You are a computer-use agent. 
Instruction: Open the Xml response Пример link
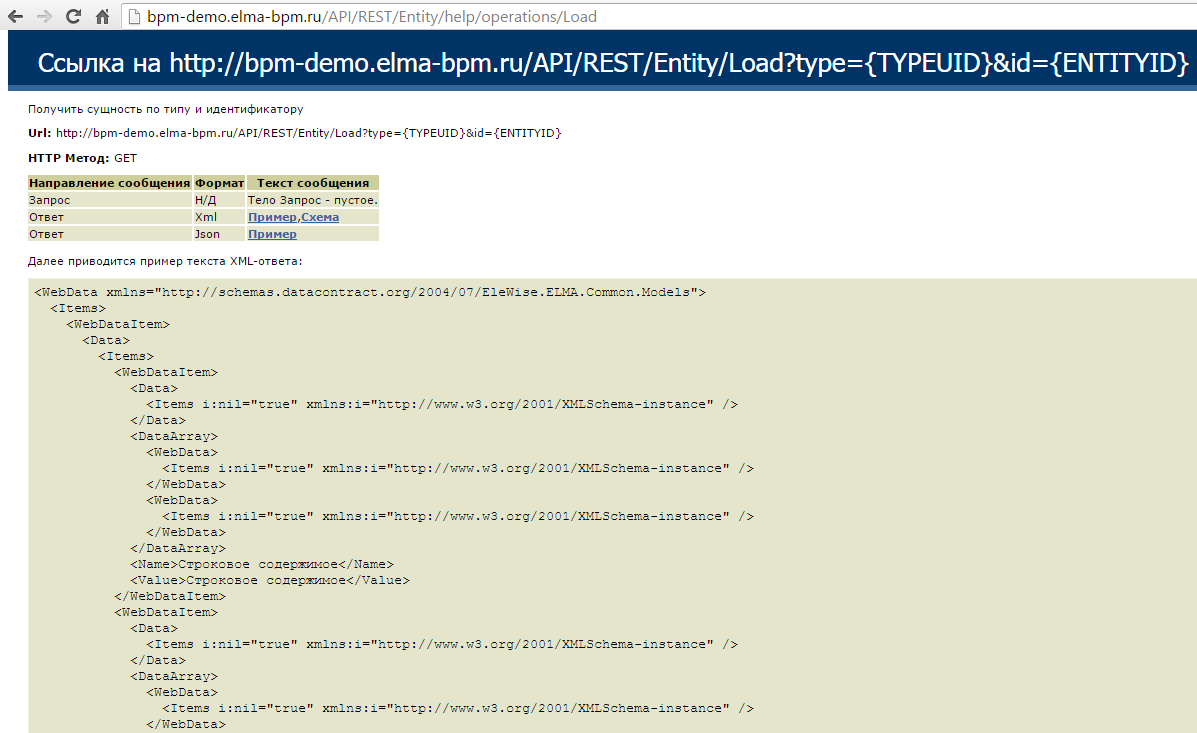(272, 217)
